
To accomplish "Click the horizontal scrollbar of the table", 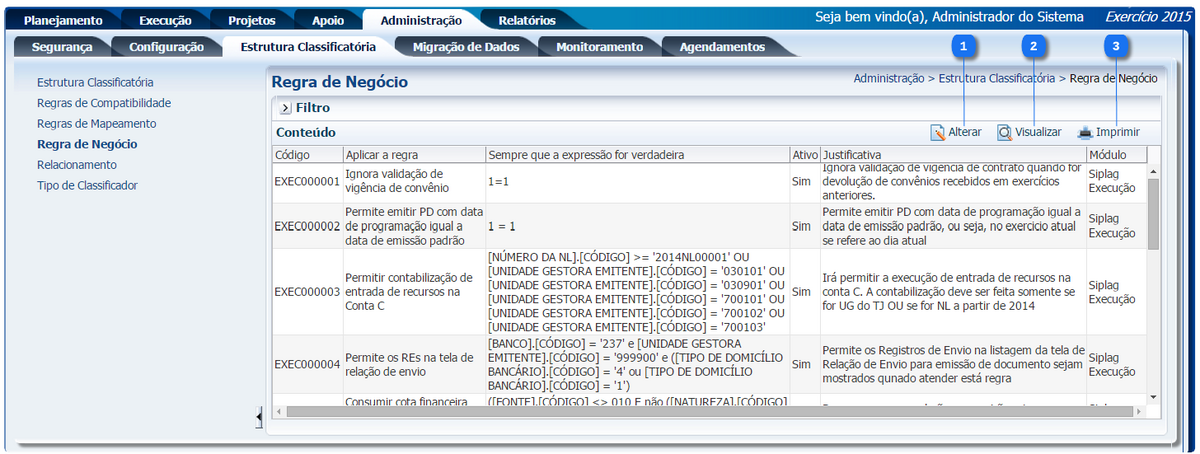I will pyautogui.click(x=700, y=411).
